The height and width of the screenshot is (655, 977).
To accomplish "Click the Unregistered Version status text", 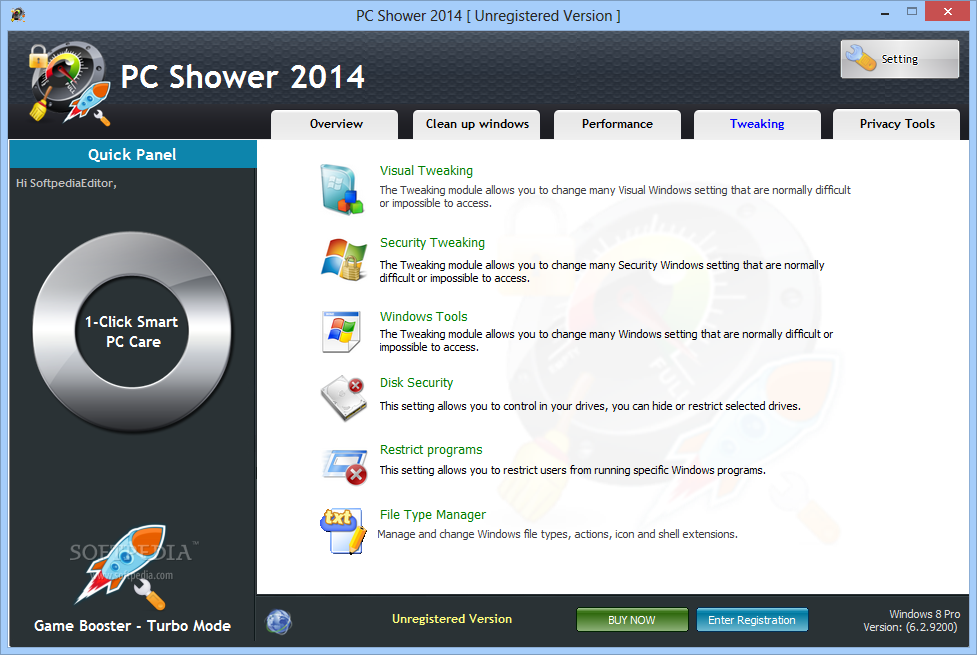I will coord(452,619).
